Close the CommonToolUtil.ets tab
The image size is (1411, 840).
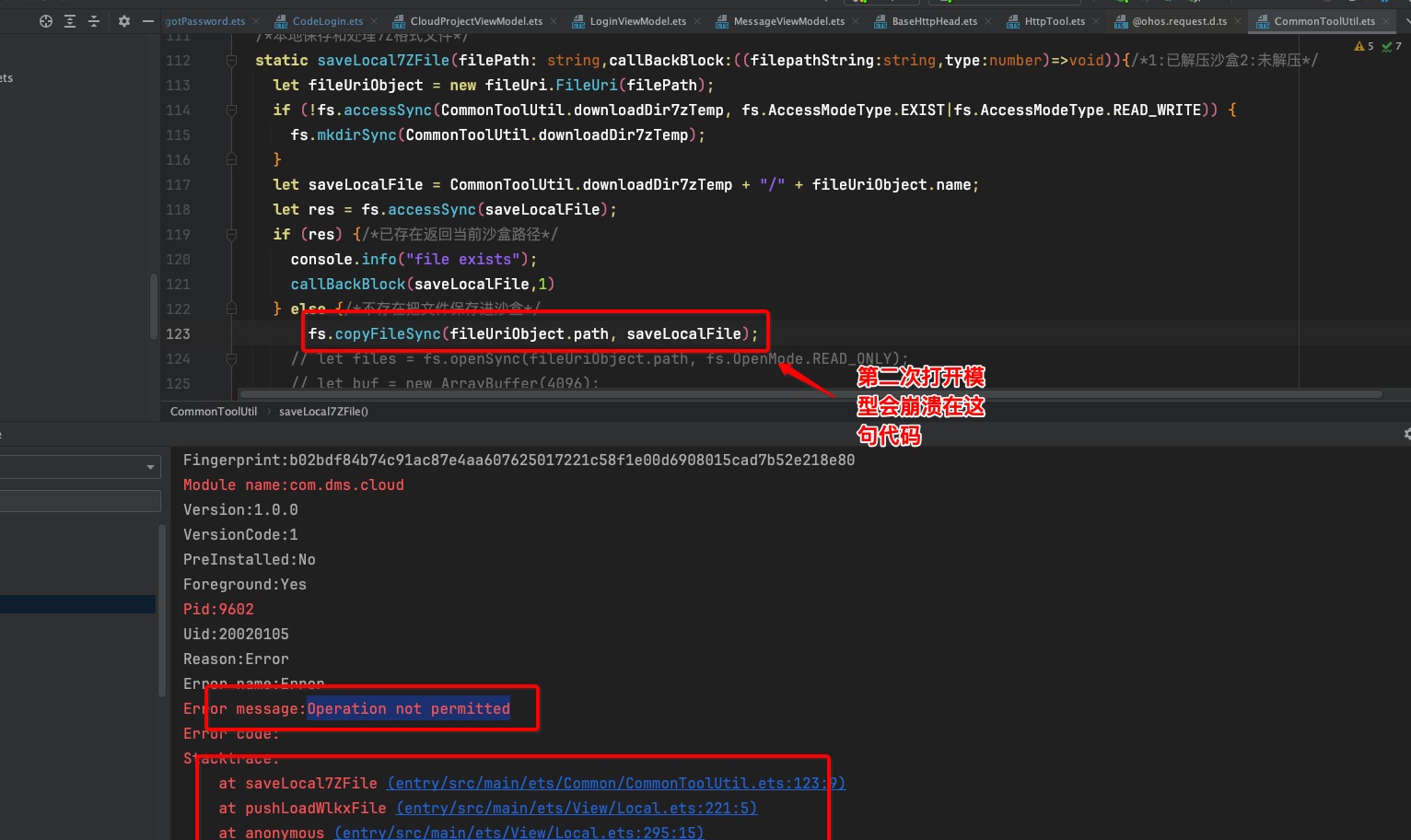point(1385,21)
